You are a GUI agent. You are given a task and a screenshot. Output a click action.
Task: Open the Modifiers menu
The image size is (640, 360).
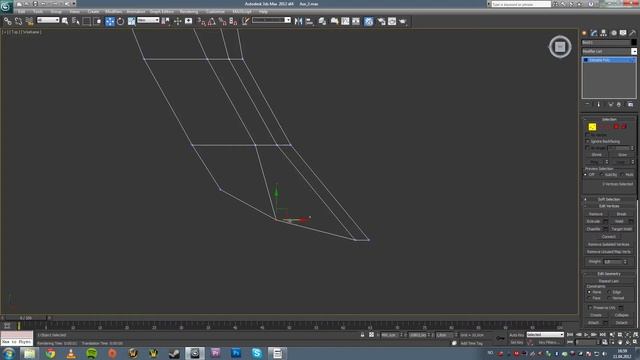click(113, 12)
